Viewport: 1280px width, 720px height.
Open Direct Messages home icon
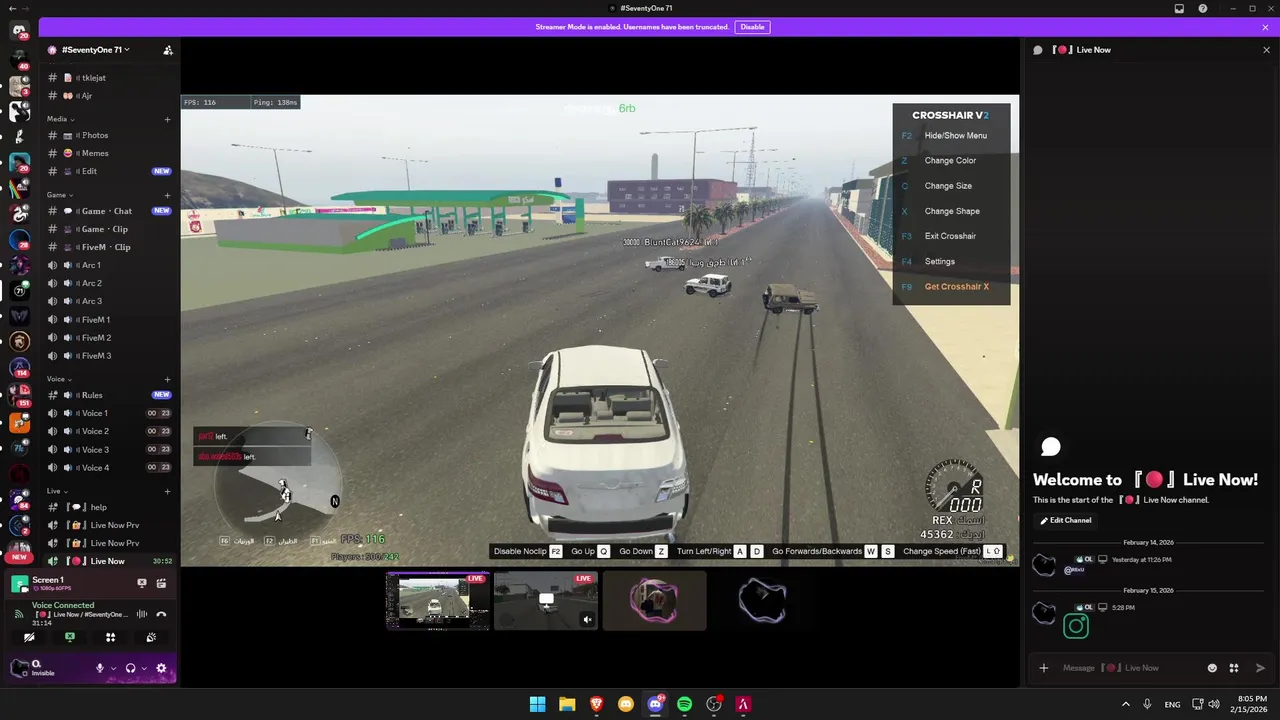19,31
